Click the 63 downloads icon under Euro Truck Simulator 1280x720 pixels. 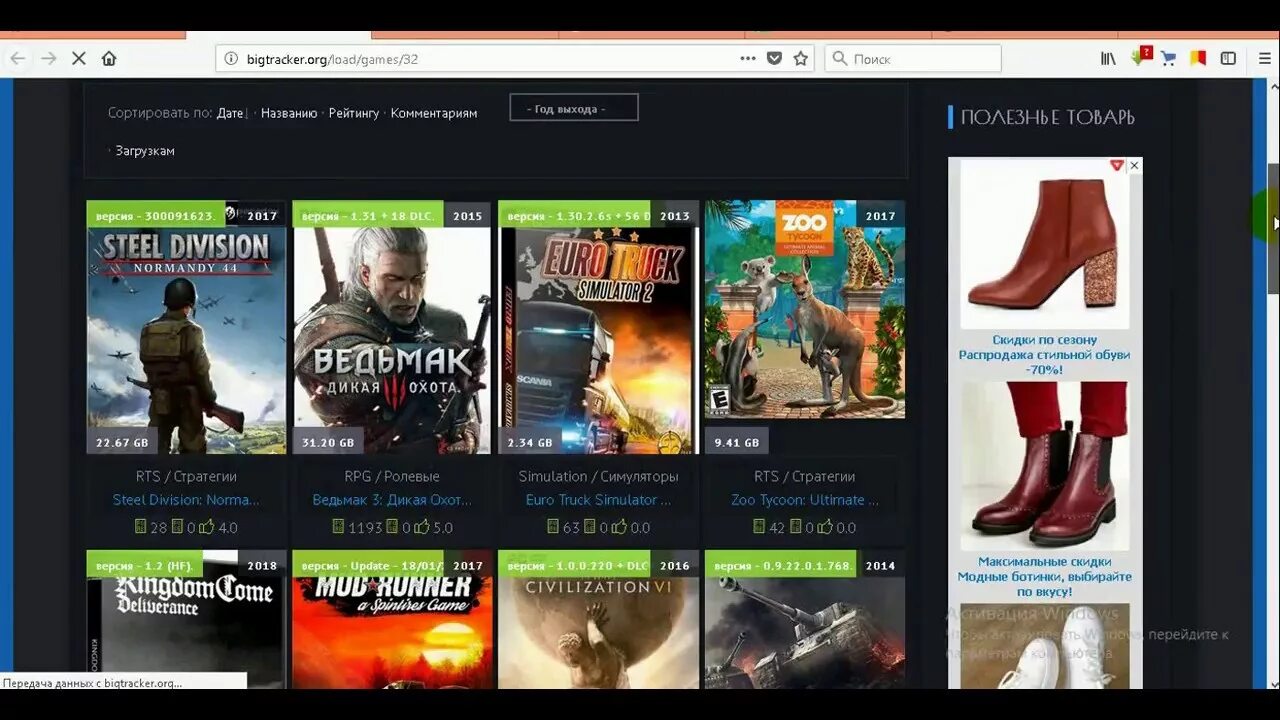tap(553, 526)
